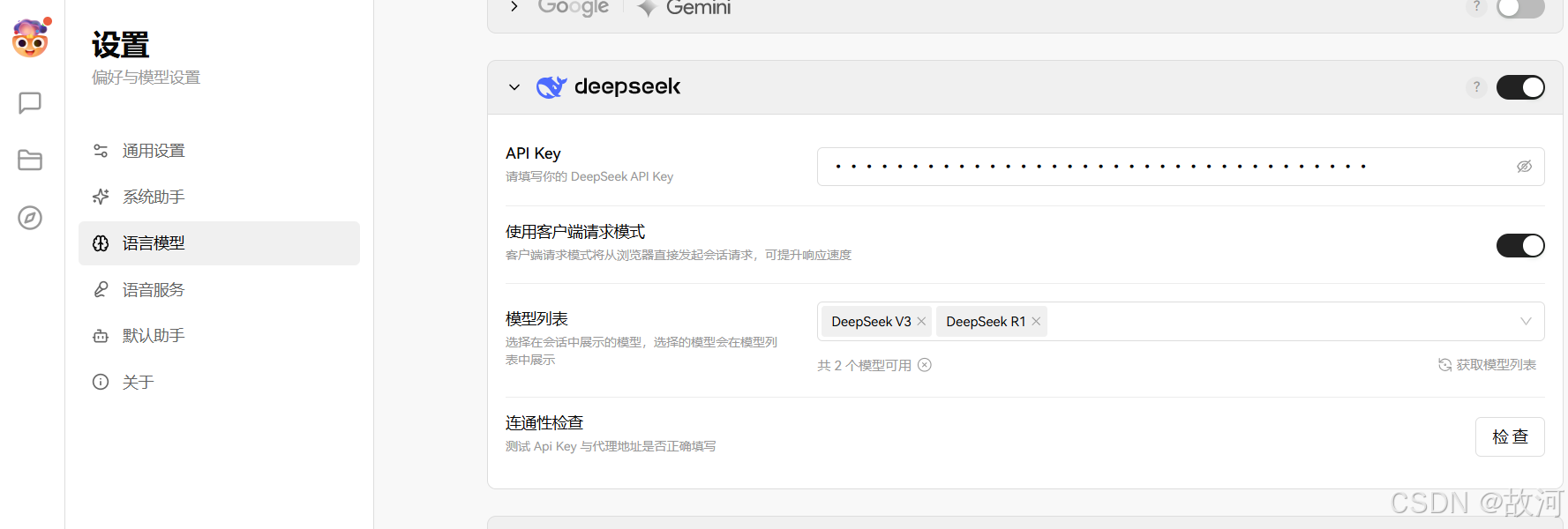Open the 模型列表 dropdown arrow
Screen dimensions: 1568x529
[1526, 322]
